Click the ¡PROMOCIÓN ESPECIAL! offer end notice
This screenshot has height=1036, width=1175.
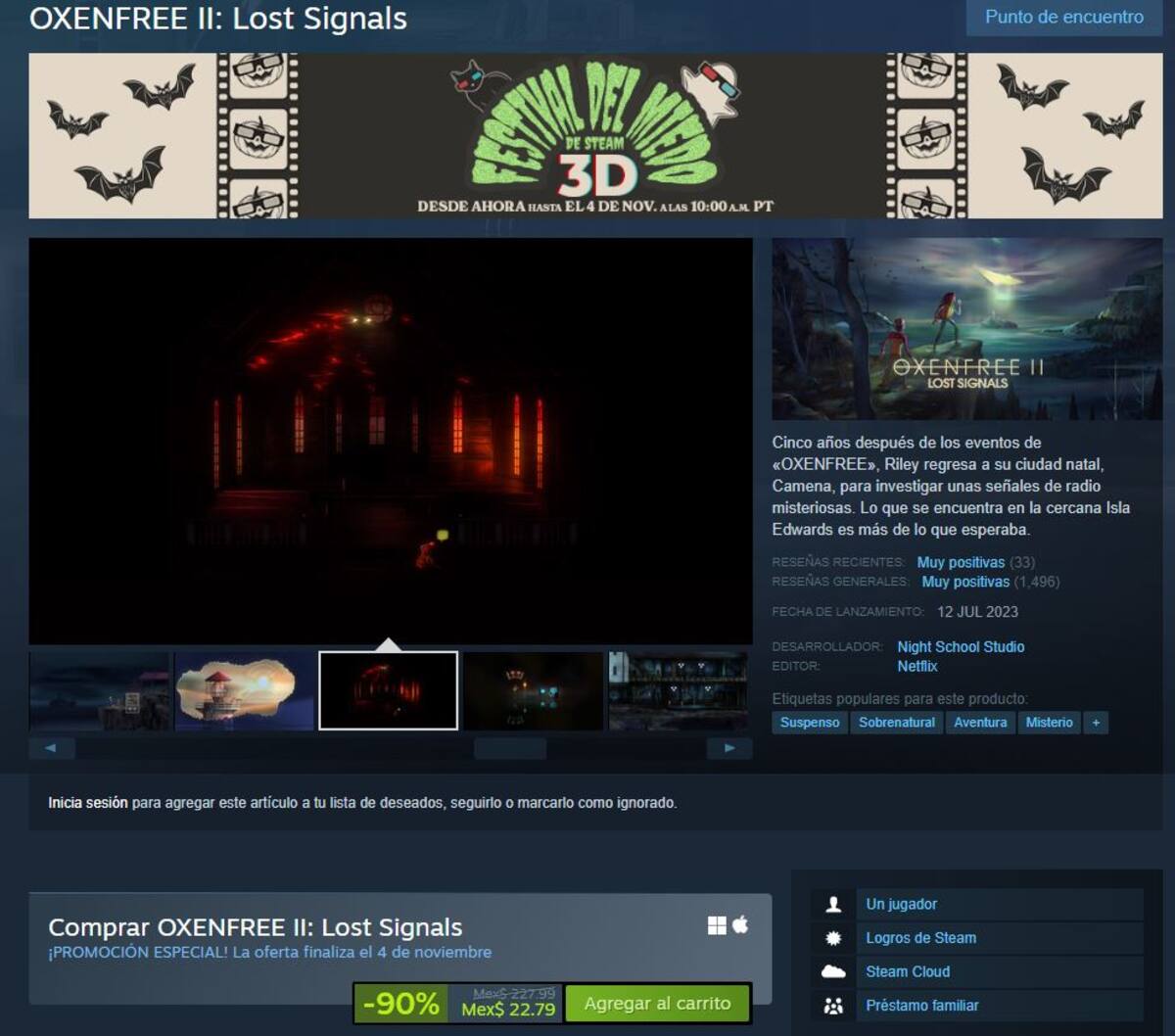tap(270, 952)
